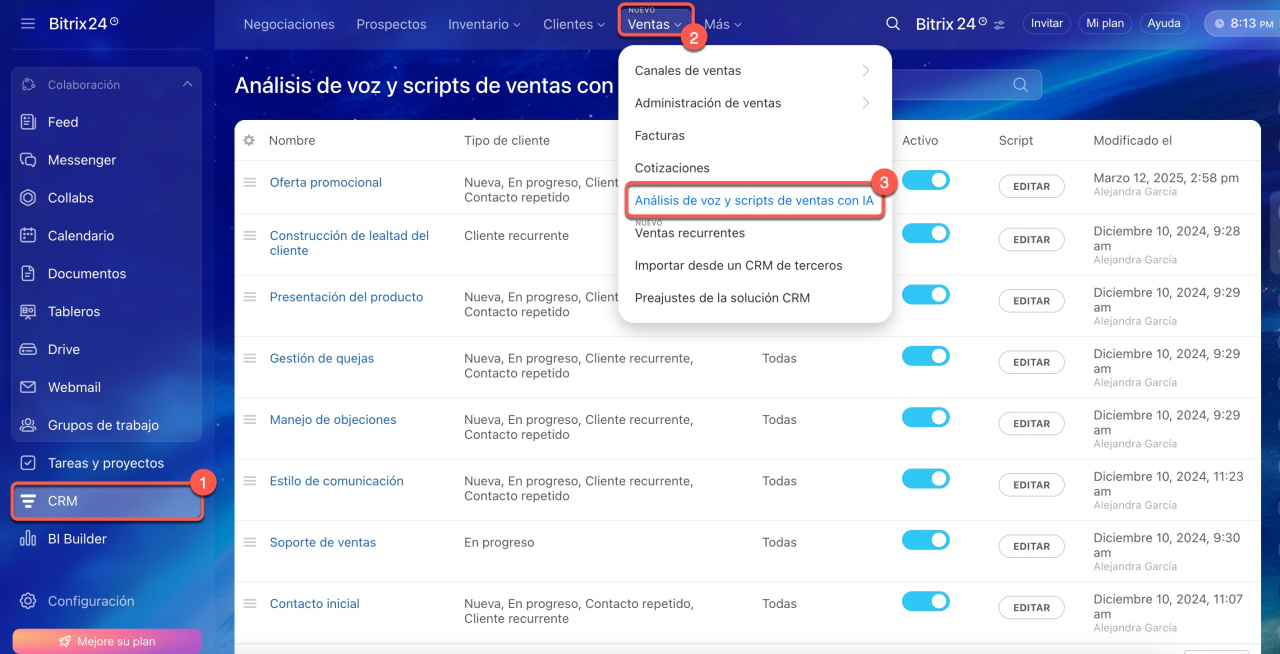Viewport: 1280px width, 654px height.
Task: Click EDITAR button for Soporte de ventas
Action: [1031, 546]
